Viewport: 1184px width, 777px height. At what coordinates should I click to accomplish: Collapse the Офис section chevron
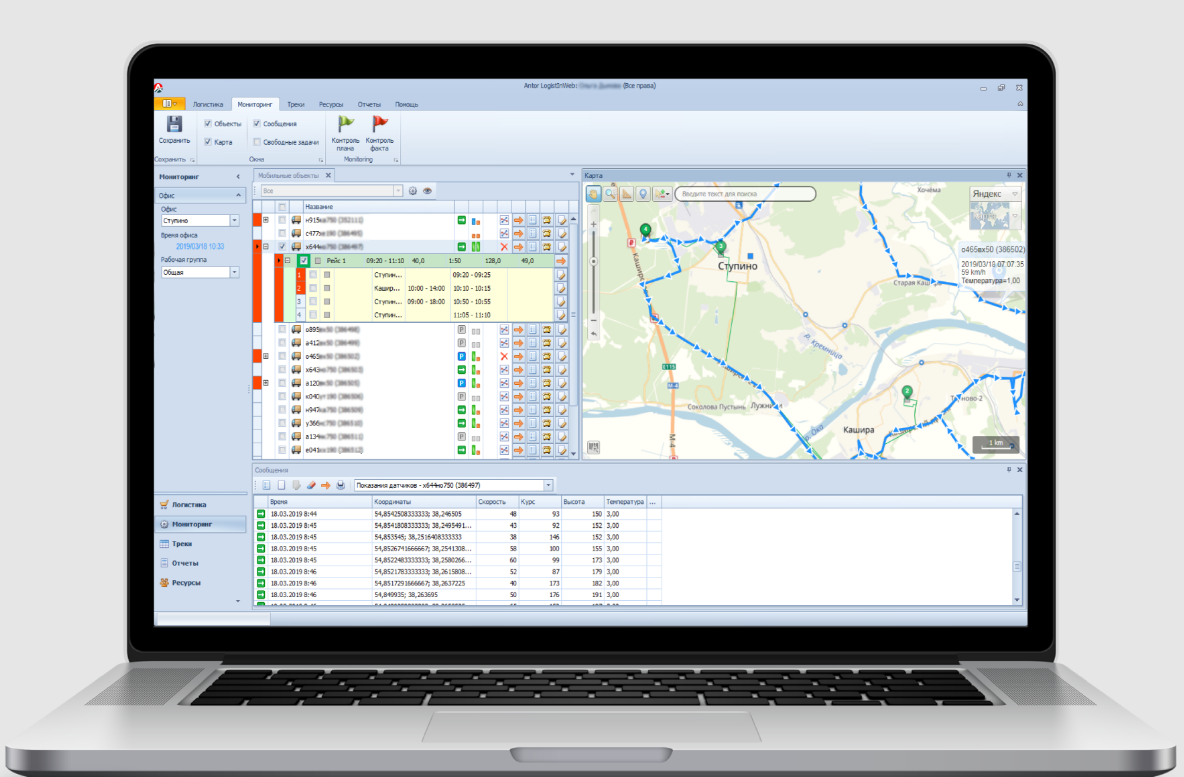coord(239,196)
